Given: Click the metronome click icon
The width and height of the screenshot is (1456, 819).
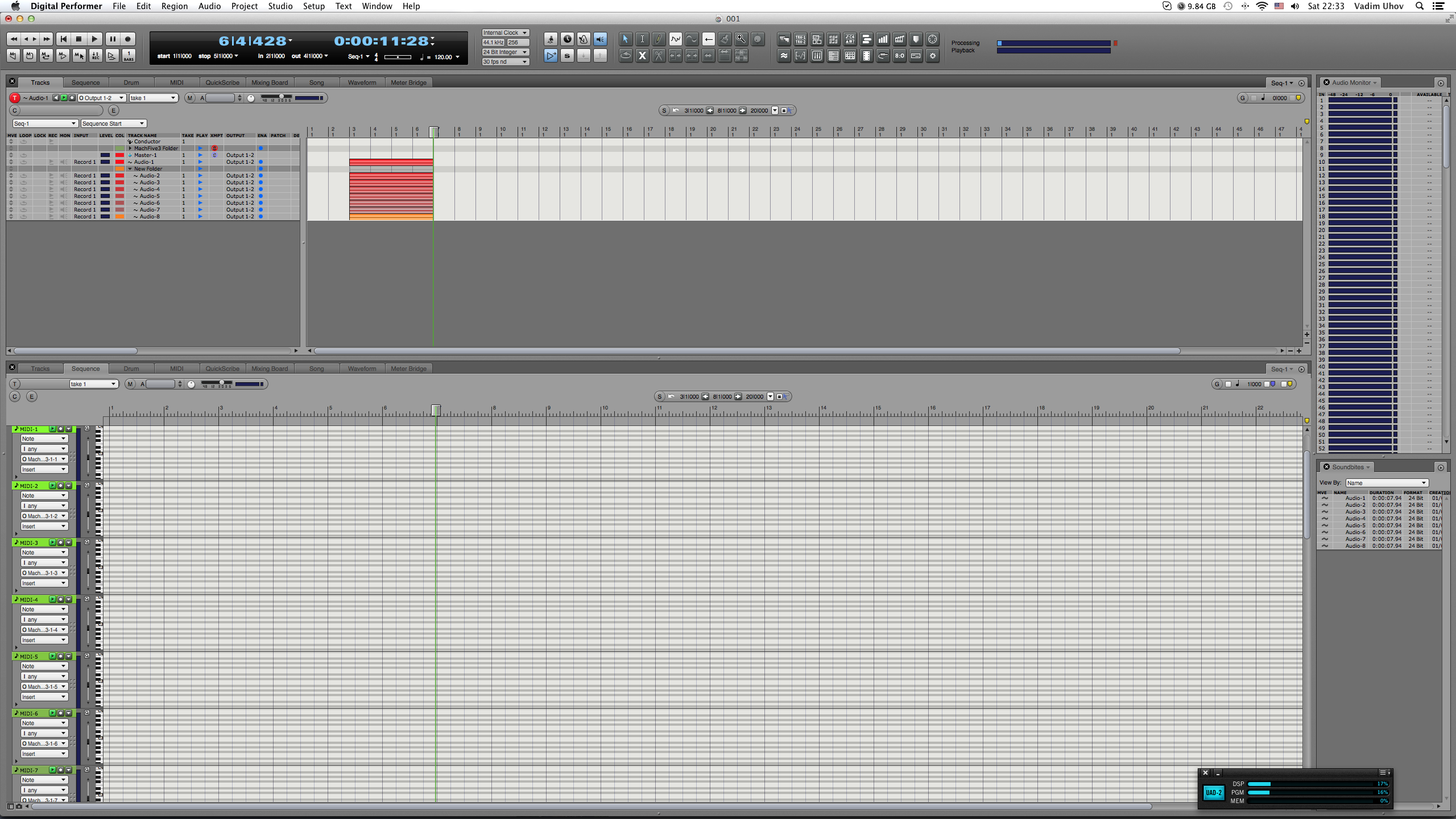Looking at the screenshot, I should pos(584,39).
